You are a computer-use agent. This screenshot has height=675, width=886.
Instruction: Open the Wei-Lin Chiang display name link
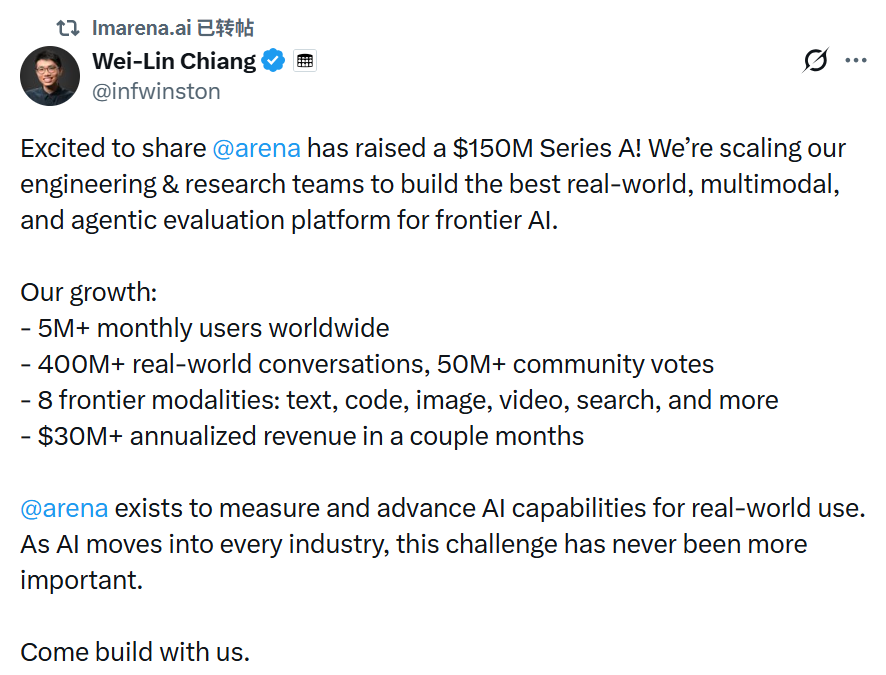(x=173, y=61)
